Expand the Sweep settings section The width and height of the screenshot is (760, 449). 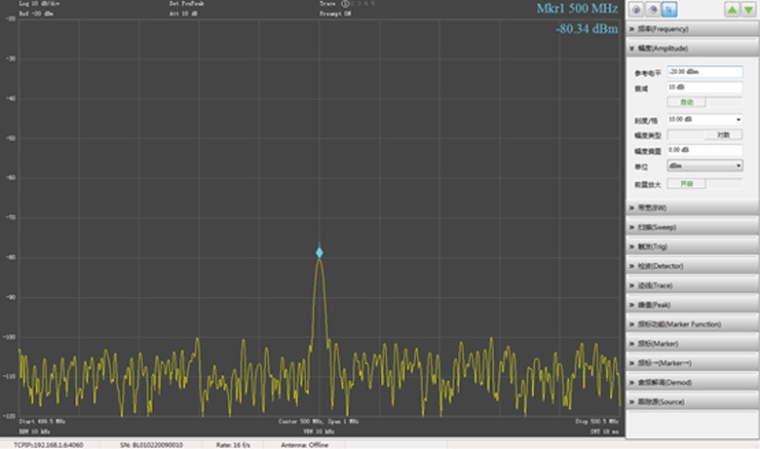pyautogui.click(x=692, y=227)
